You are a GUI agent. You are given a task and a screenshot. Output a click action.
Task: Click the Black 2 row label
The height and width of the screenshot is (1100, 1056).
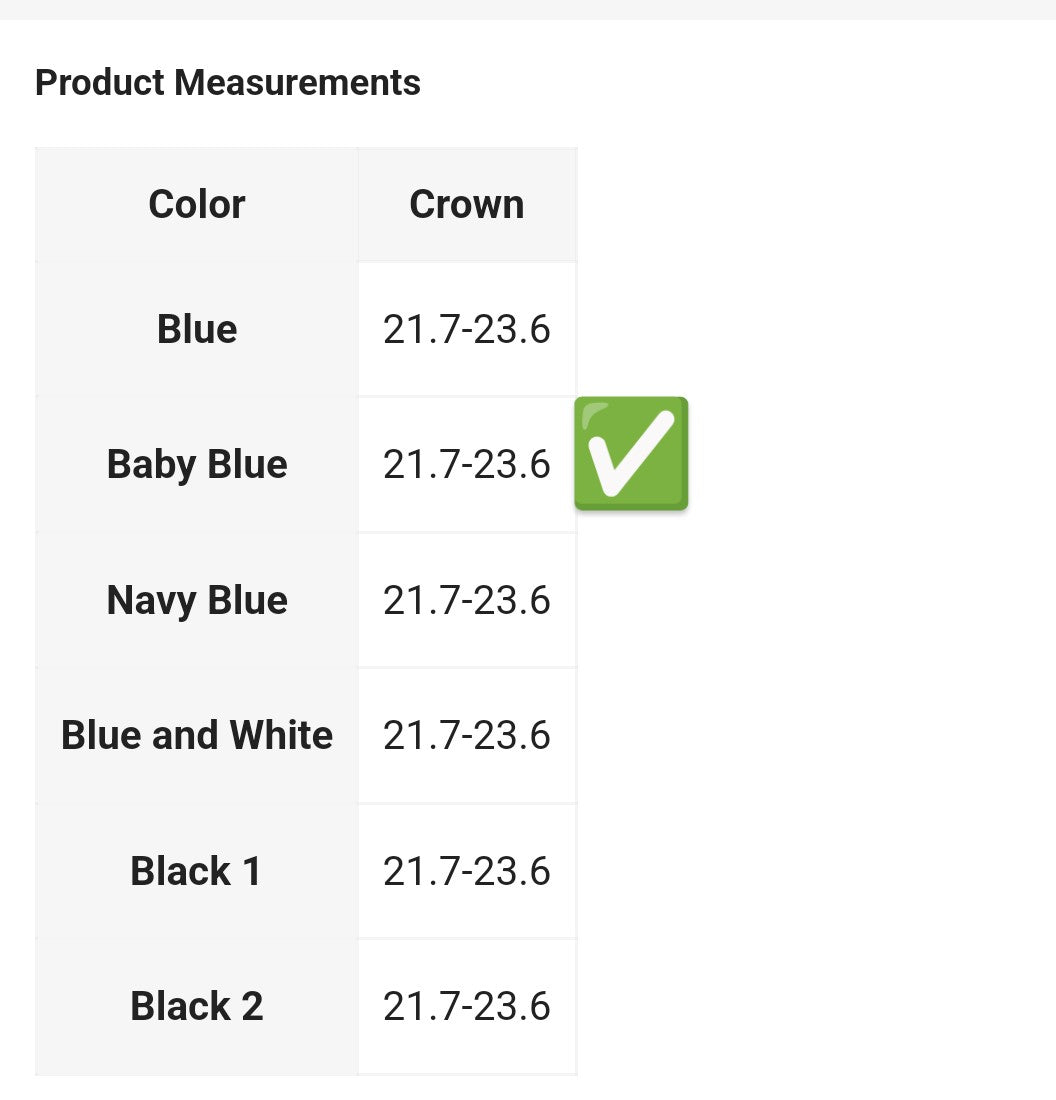point(197,1006)
